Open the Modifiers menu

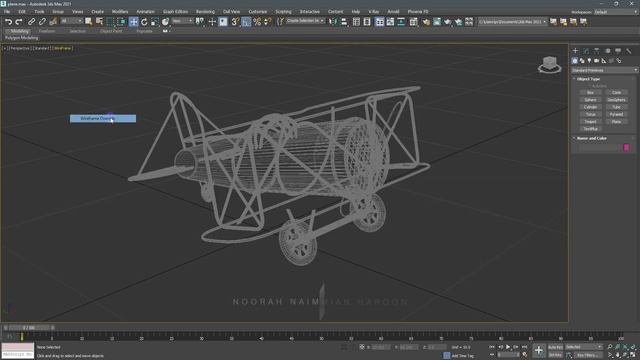pyautogui.click(x=120, y=12)
